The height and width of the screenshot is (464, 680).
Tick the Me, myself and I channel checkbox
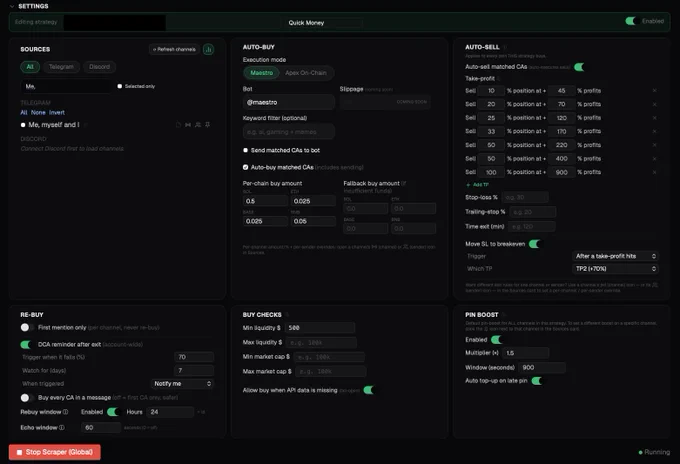click(x=23, y=125)
